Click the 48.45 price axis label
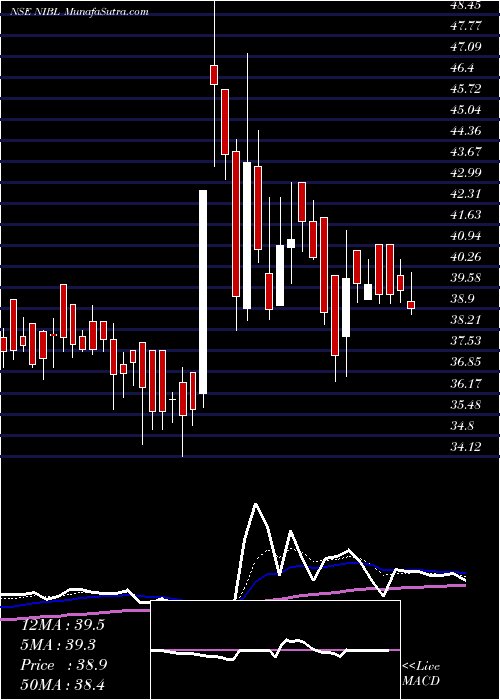The width and height of the screenshot is (500, 700). point(466,5)
